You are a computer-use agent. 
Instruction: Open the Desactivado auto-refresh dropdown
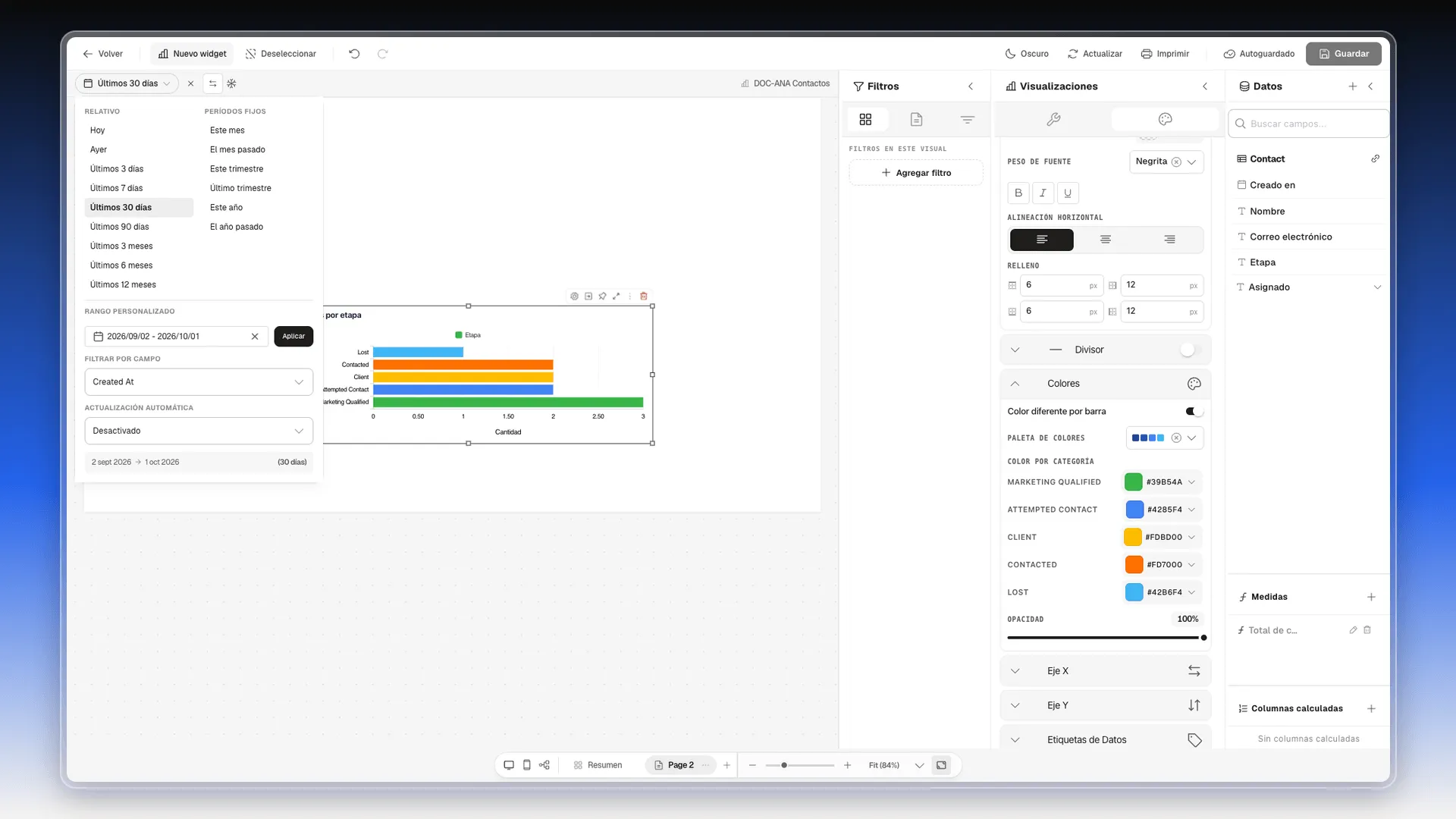click(x=199, y=431)
